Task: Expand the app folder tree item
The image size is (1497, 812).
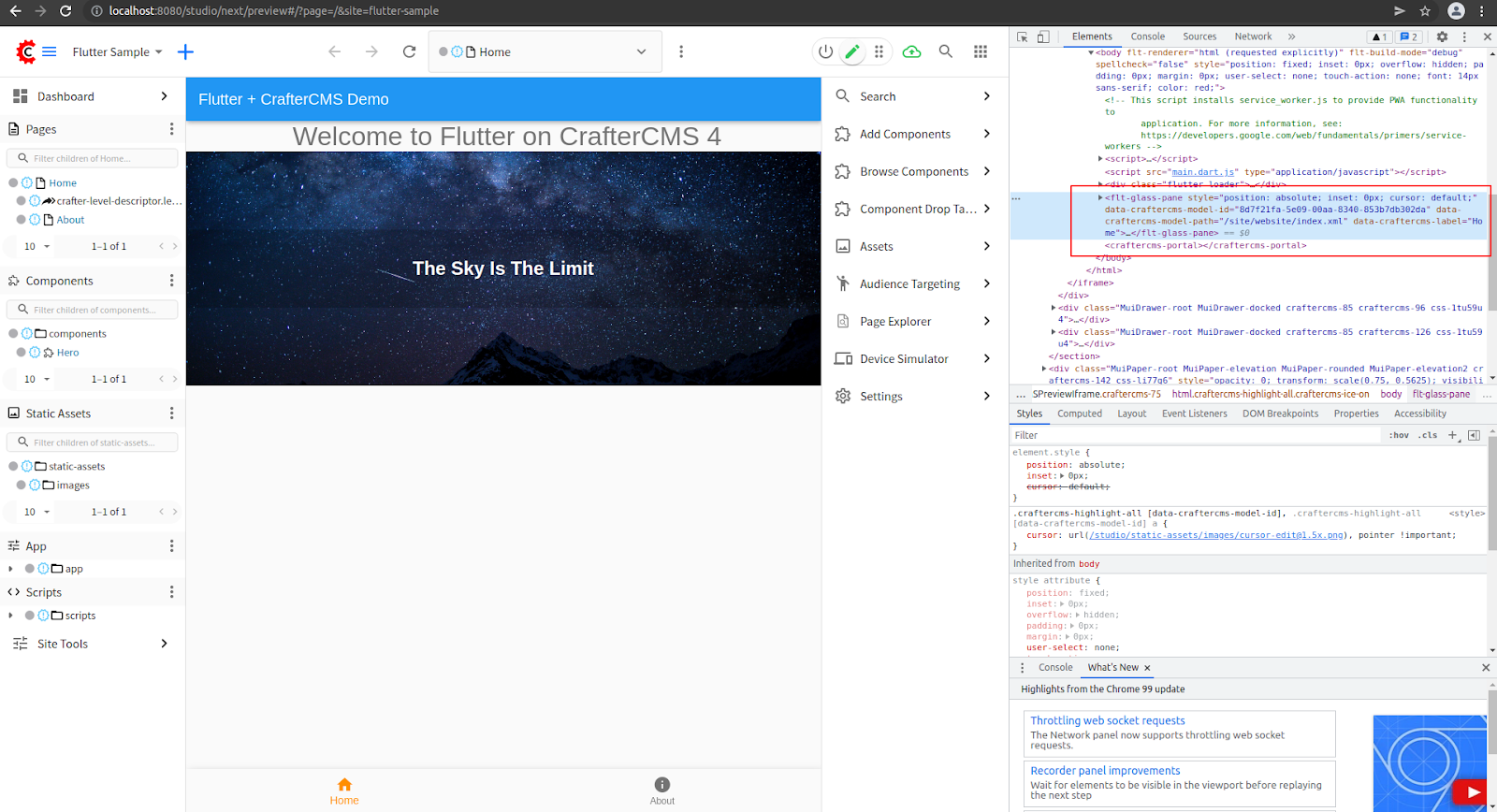Action: [10, 569]
